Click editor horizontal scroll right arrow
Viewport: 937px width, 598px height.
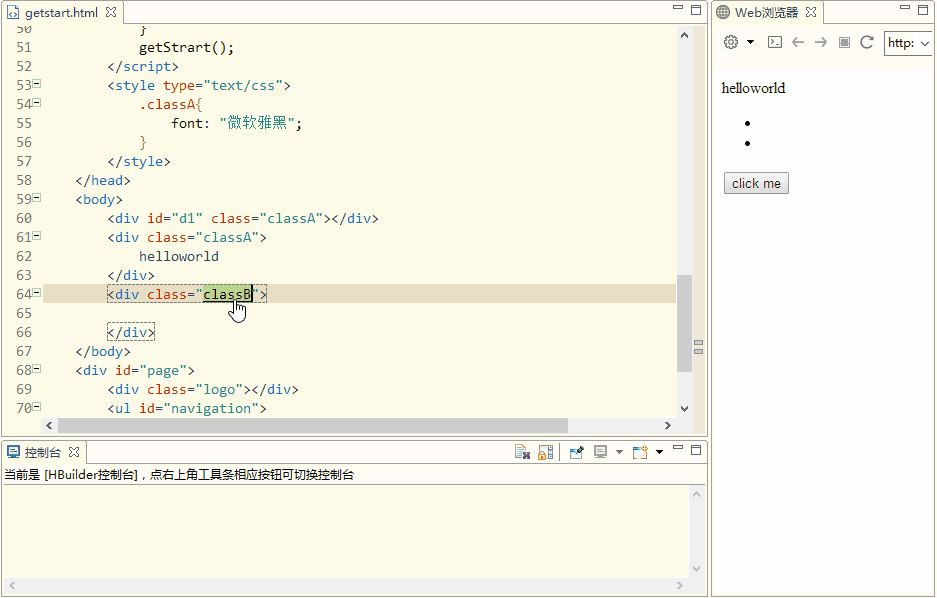click(668, 425)
